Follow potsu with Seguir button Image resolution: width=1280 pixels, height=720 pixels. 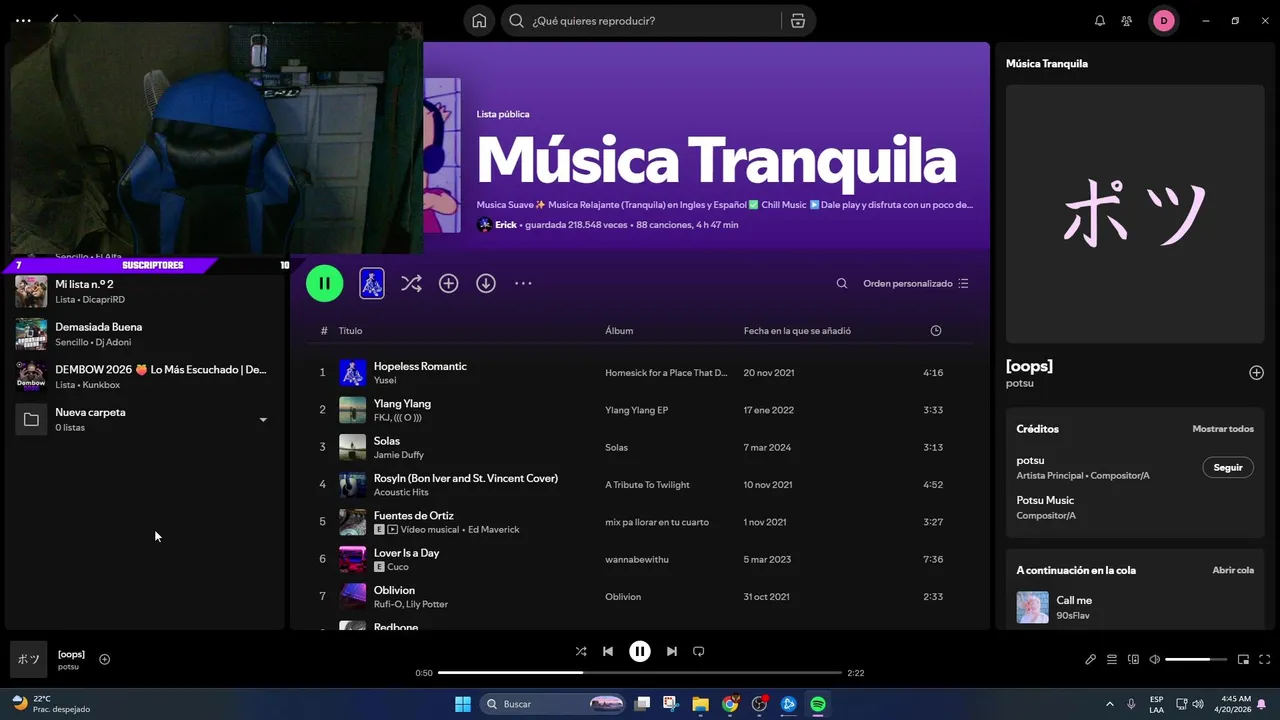point(1228,467)
